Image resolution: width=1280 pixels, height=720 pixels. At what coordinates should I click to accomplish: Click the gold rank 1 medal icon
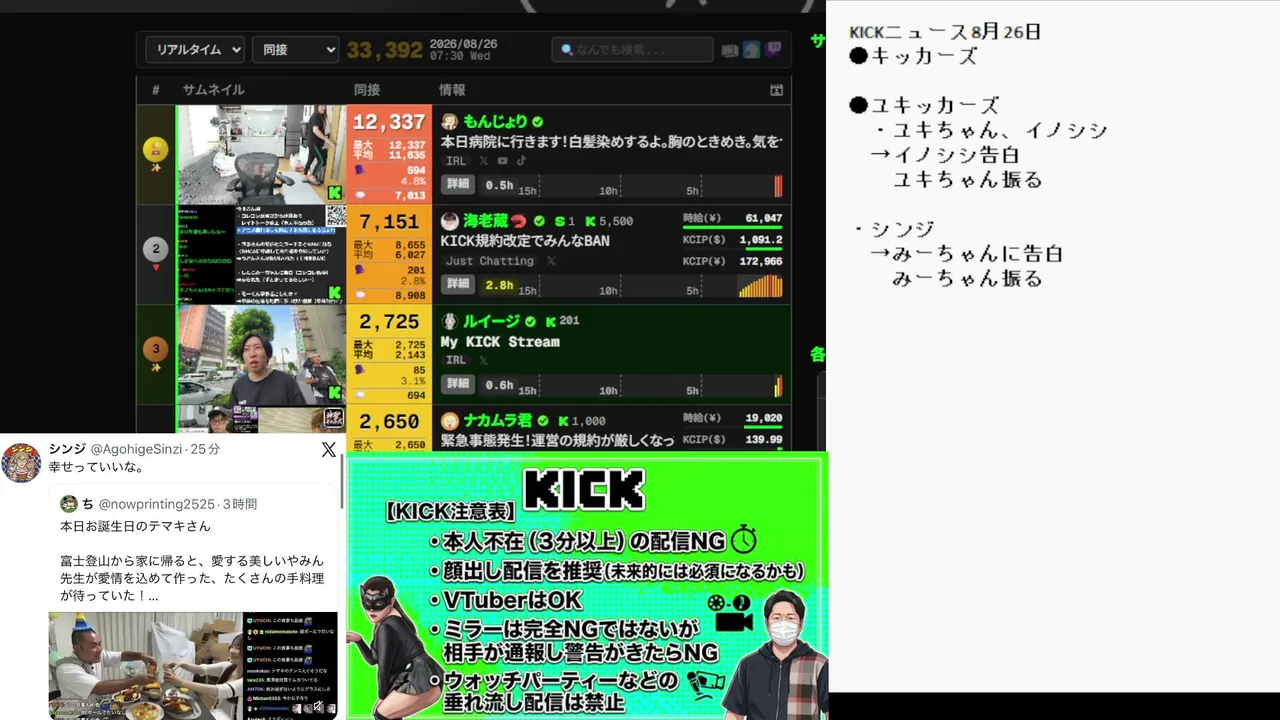coord(156,150)
